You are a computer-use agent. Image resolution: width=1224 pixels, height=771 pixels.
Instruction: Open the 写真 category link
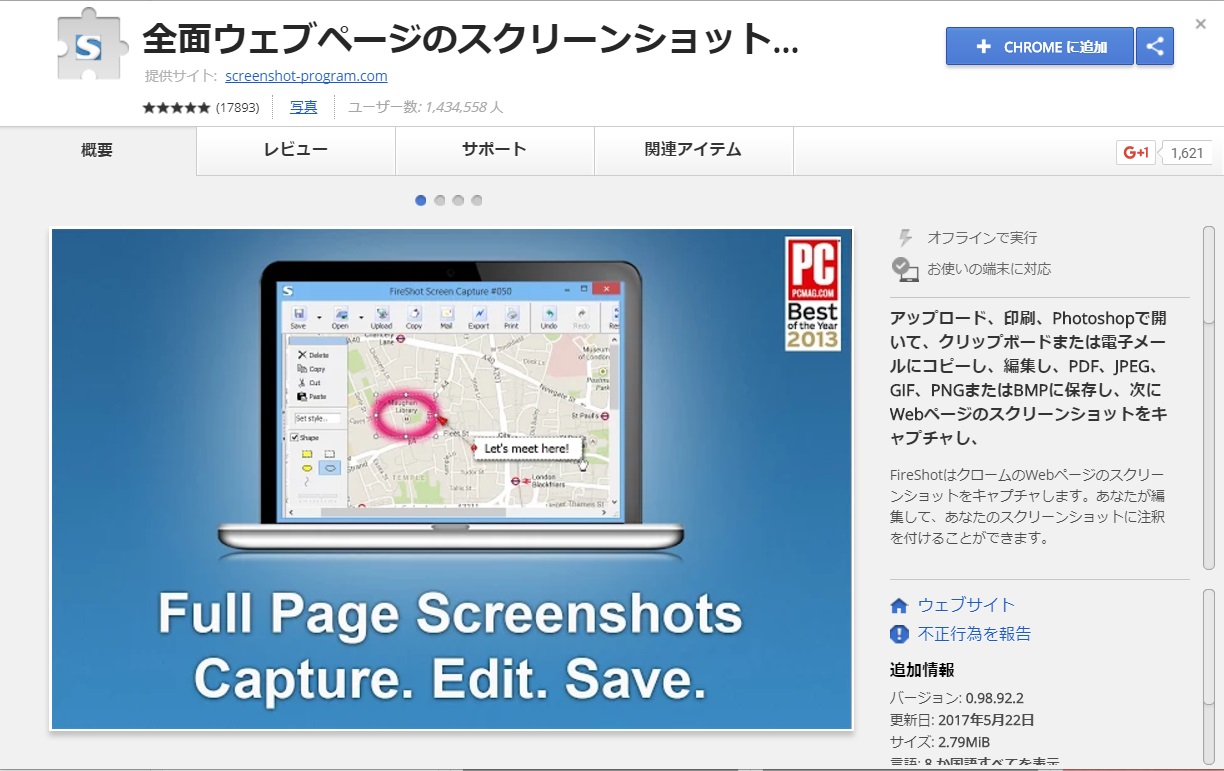[x=304, y=107]
